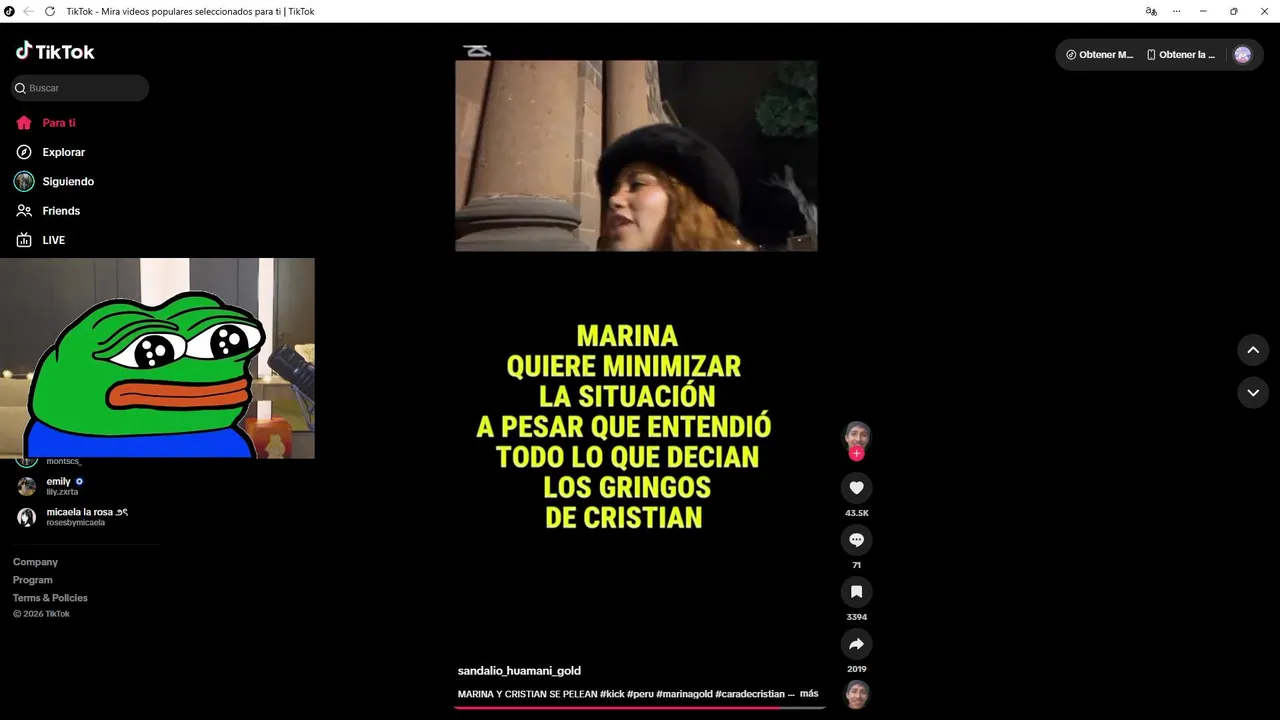The height and width of the screenshot is (720, 1280).
Task: Open the Para ti feed
Action: click(x=59, y=123)
